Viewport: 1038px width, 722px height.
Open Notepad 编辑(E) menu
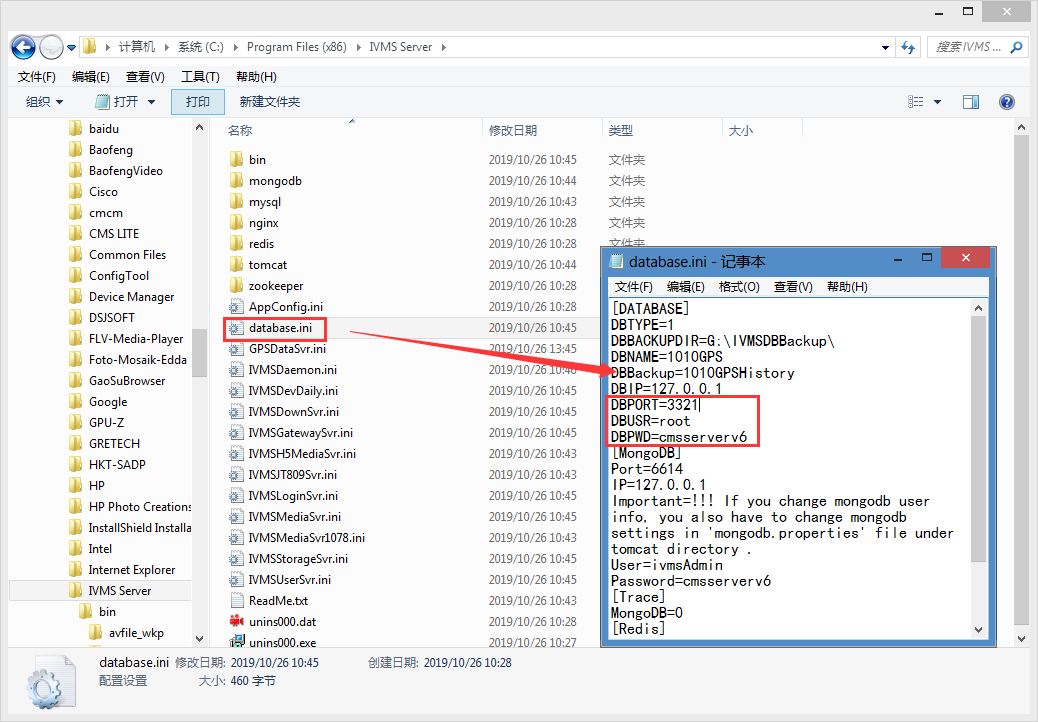point(686,287)
